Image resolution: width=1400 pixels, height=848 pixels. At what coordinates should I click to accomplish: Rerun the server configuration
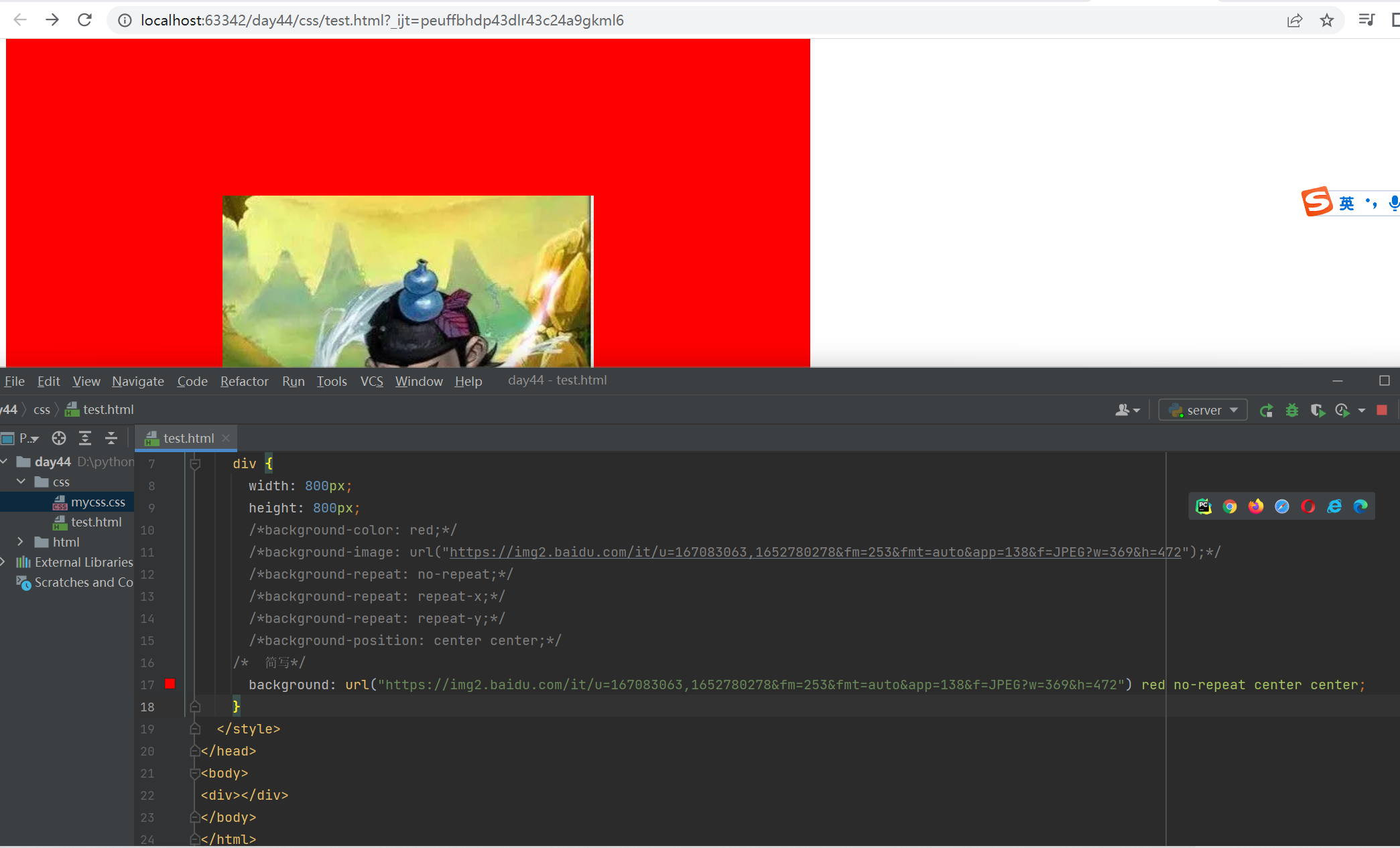tap(1266, 411)
